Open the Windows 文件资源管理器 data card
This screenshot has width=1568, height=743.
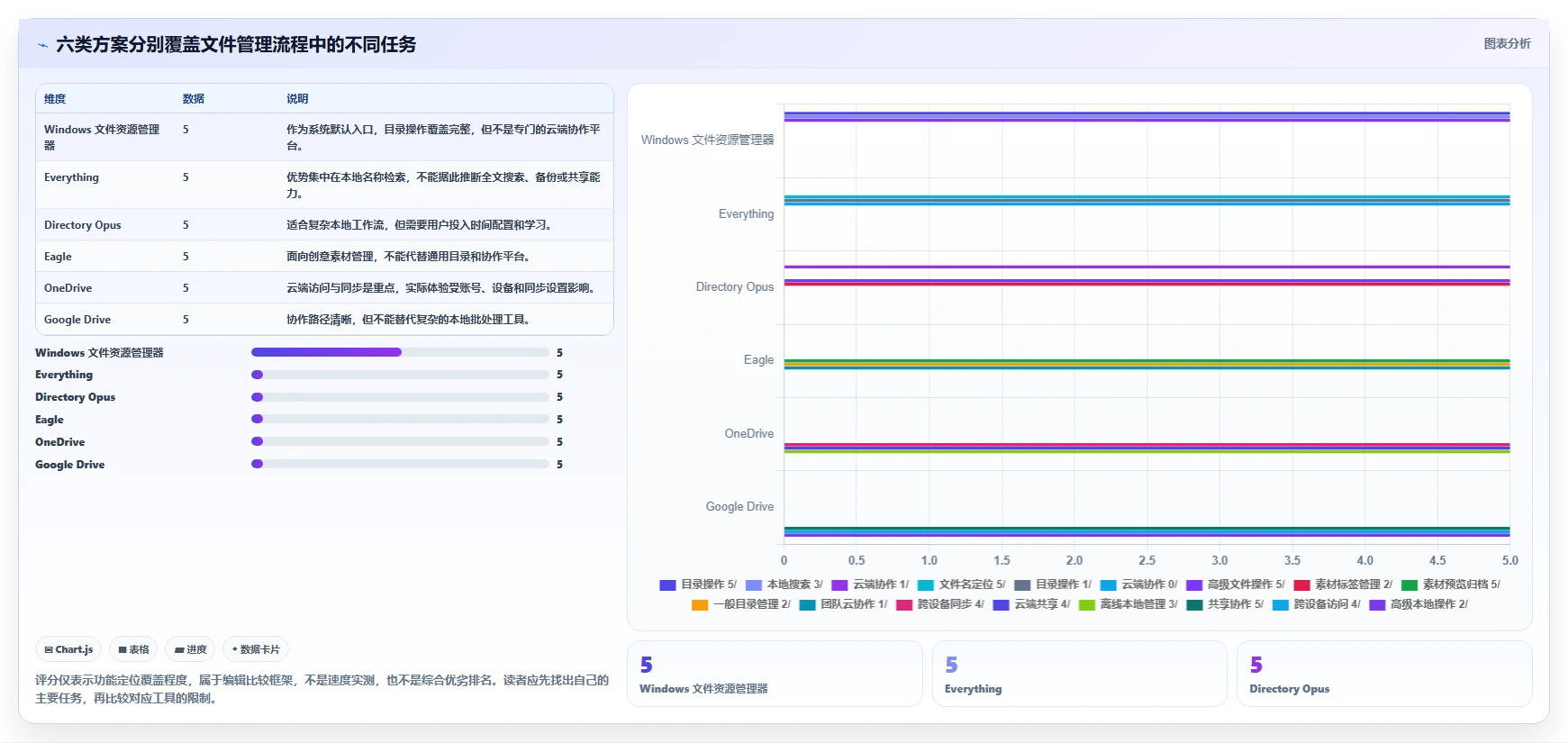click(x=775, y=674)
